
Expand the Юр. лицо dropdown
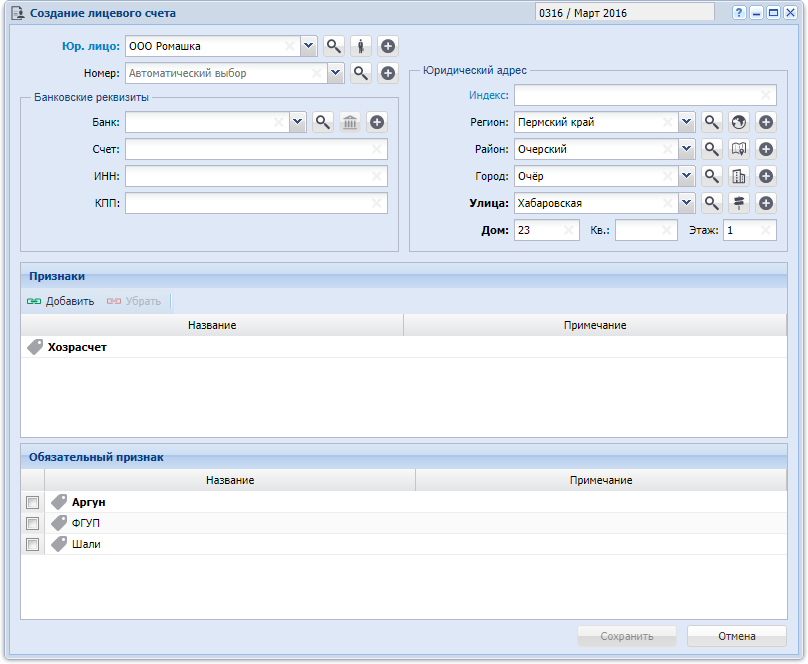tap(308, 46)
